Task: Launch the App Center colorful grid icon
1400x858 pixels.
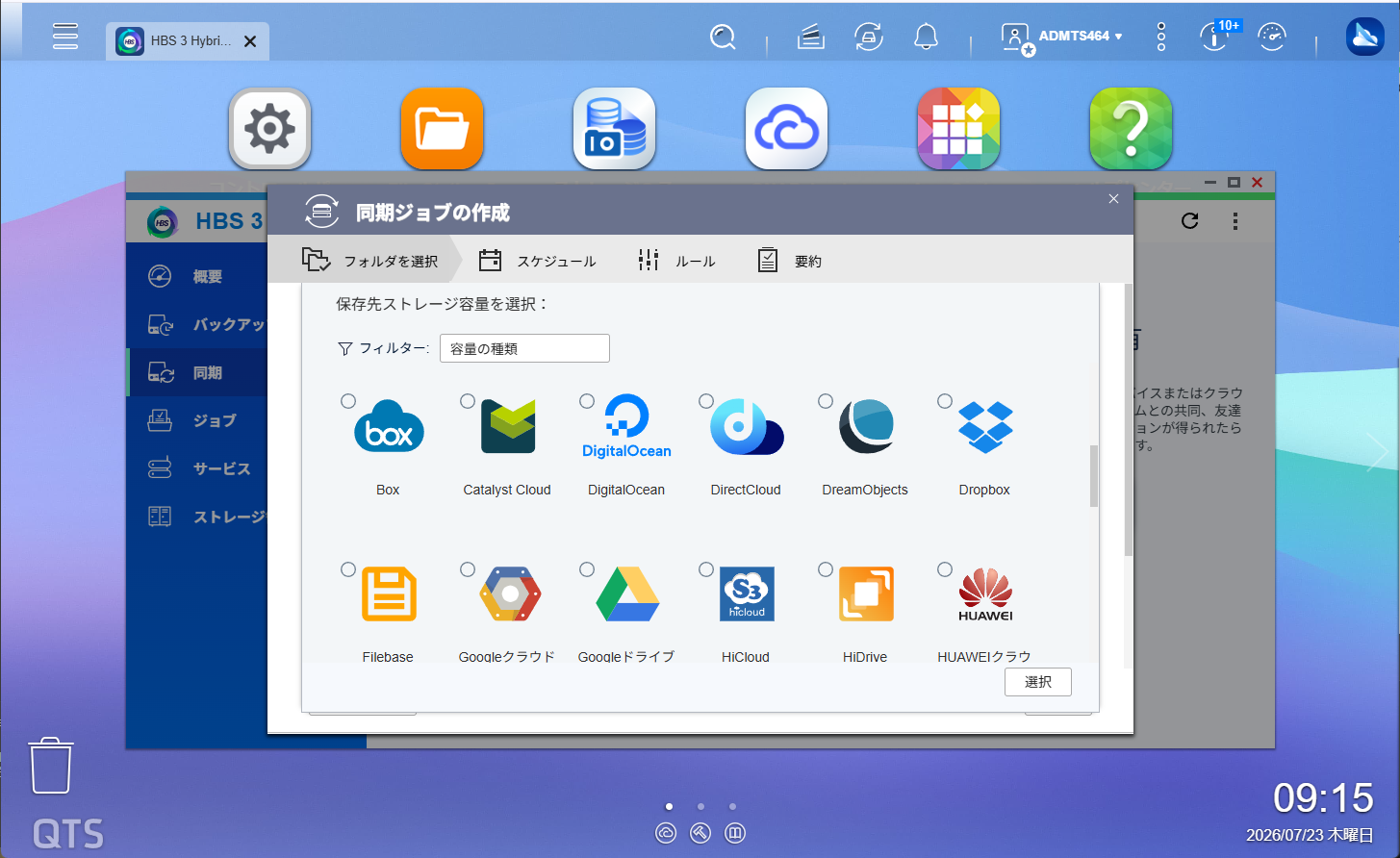Action: (958, 129)
